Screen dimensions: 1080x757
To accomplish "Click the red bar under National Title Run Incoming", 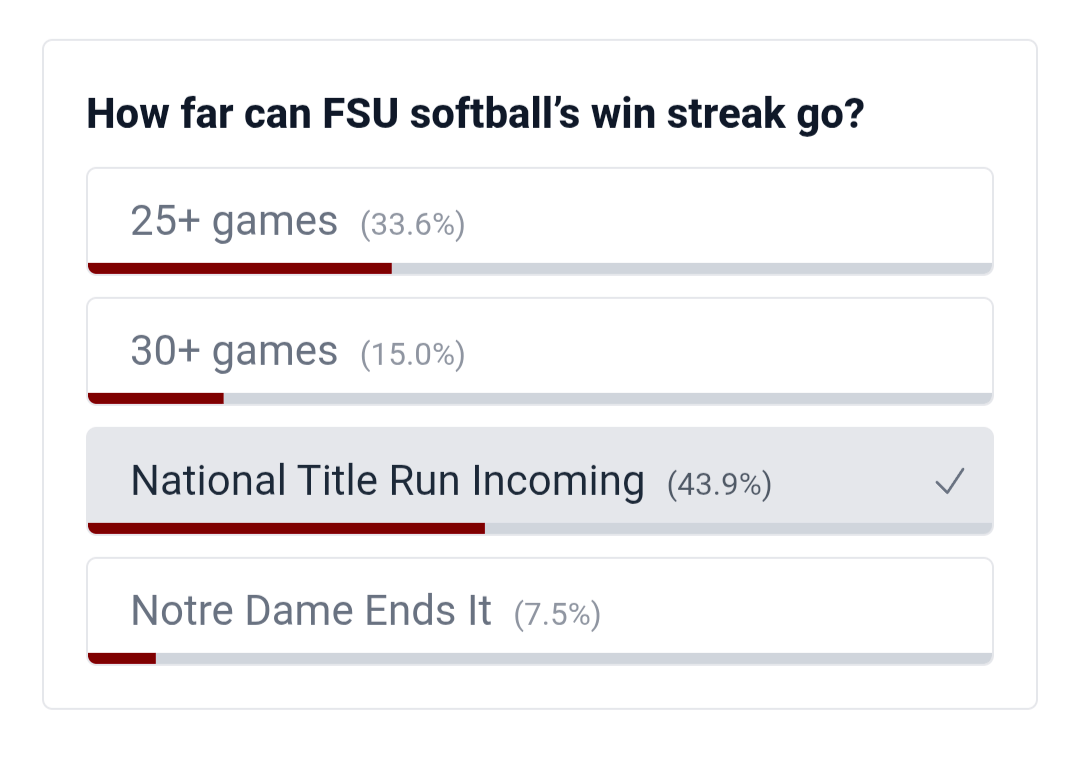I will click(286, 528).
